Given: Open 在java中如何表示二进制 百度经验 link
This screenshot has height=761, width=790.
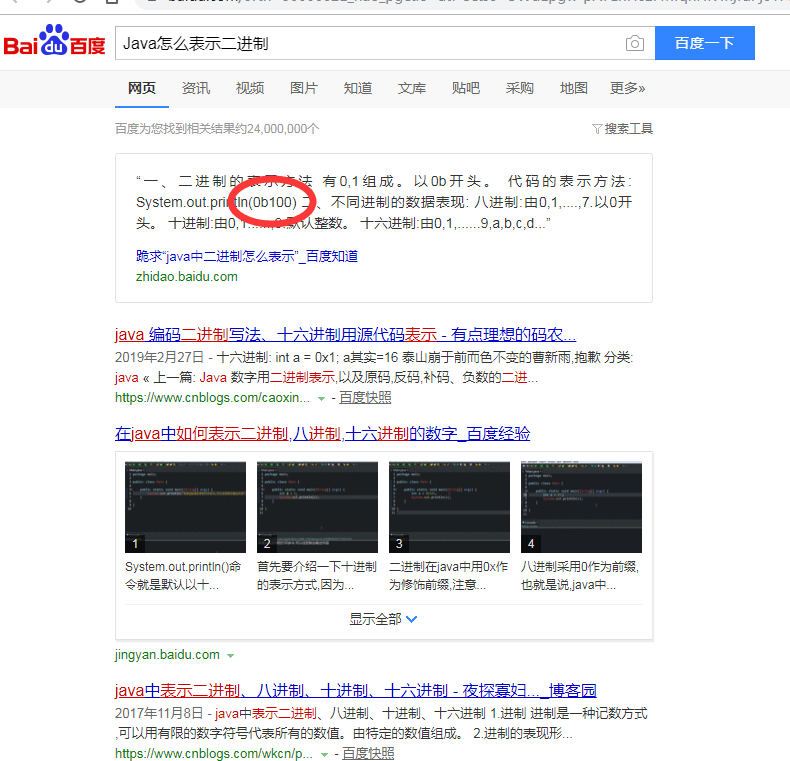Looking at the screenshot, I should click(x=322, y=434).
